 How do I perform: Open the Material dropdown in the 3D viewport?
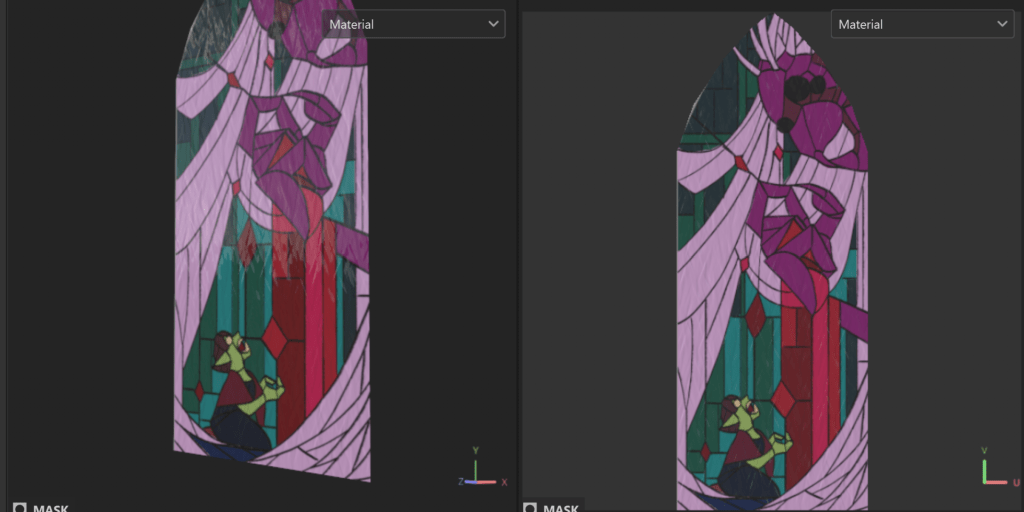point(412,24)
